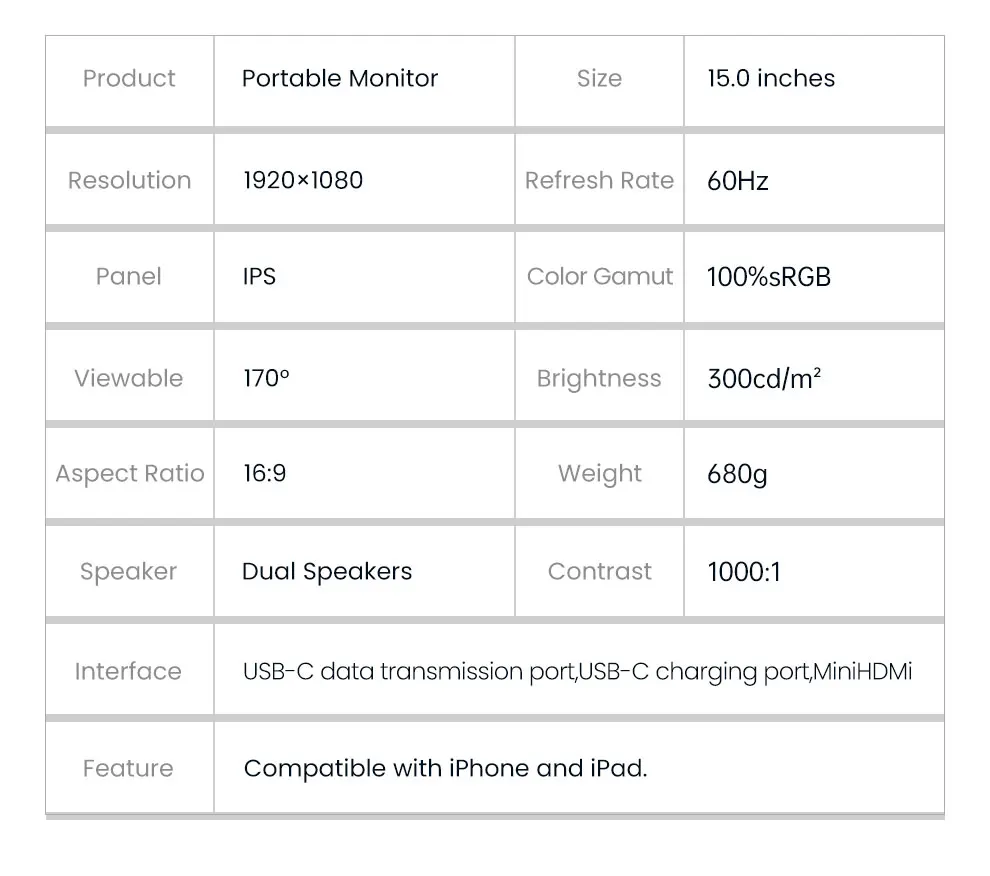Viewport: 990px width, 876px height.
Task: Click the 300cd/m² brightness value
Action: click(x=764, y=379)
